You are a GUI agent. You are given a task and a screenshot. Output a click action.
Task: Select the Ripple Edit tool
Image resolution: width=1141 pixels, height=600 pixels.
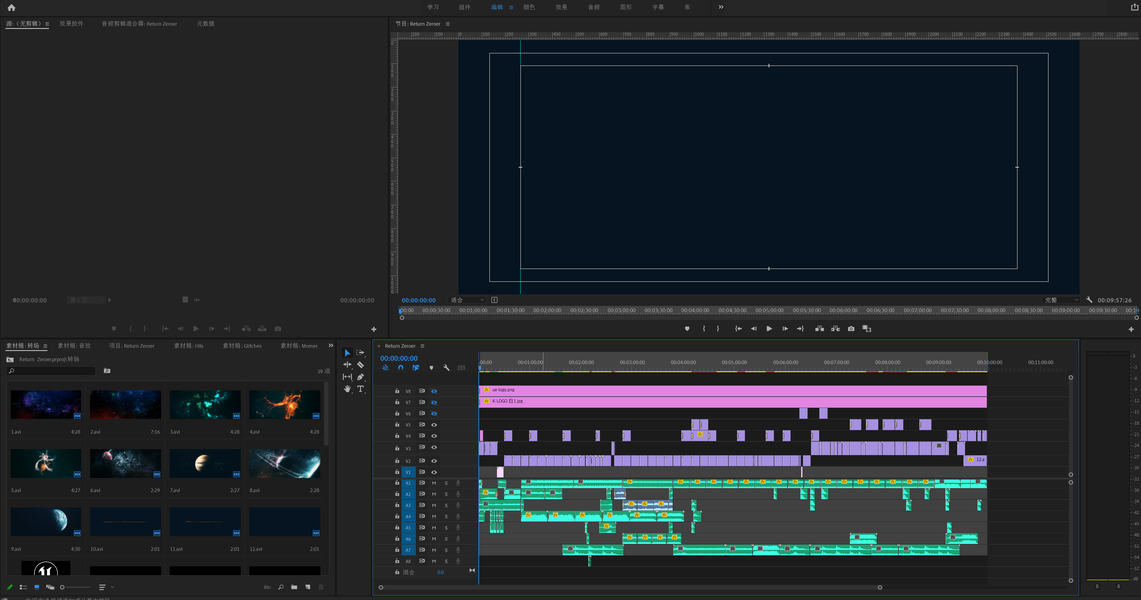(x=347, y=365)
